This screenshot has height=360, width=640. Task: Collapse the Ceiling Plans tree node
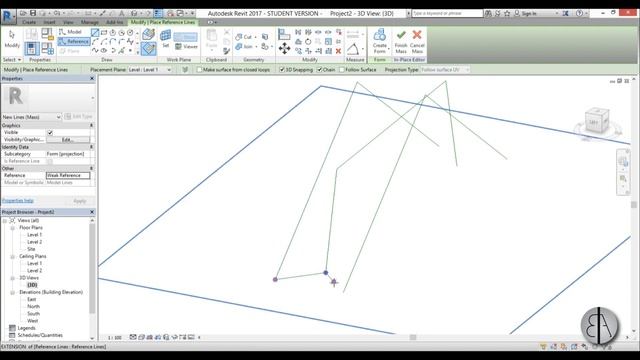pos(13,256)
